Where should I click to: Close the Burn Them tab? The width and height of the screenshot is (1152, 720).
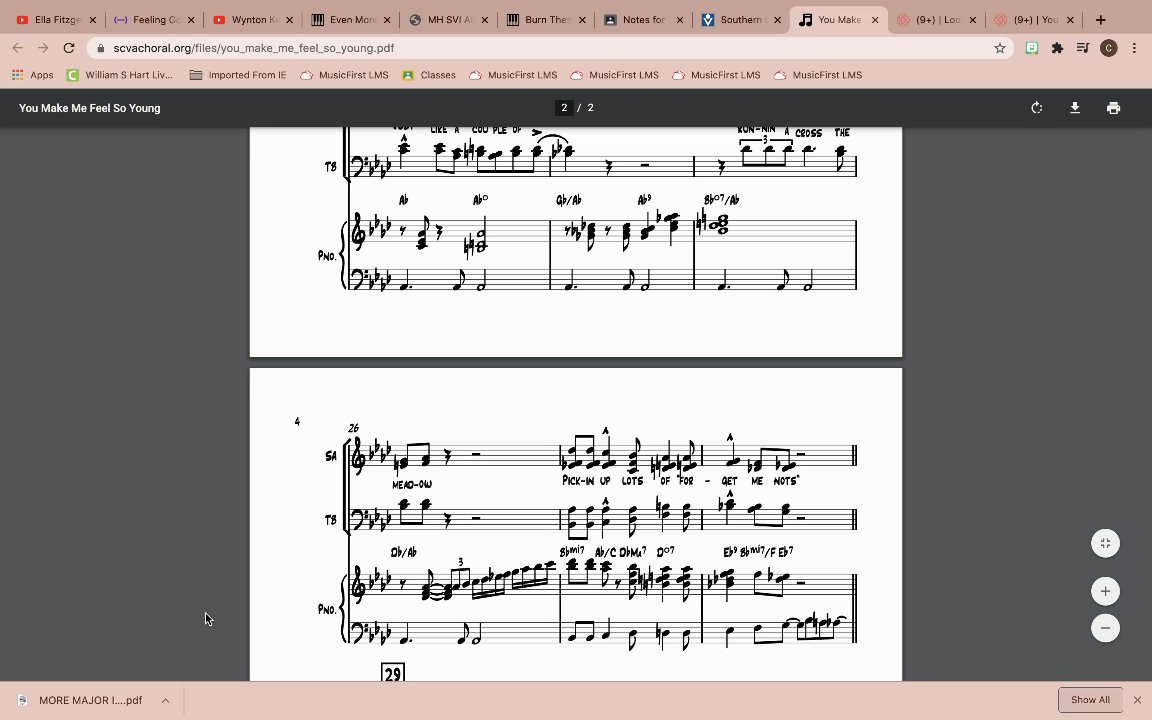(582, 20)
